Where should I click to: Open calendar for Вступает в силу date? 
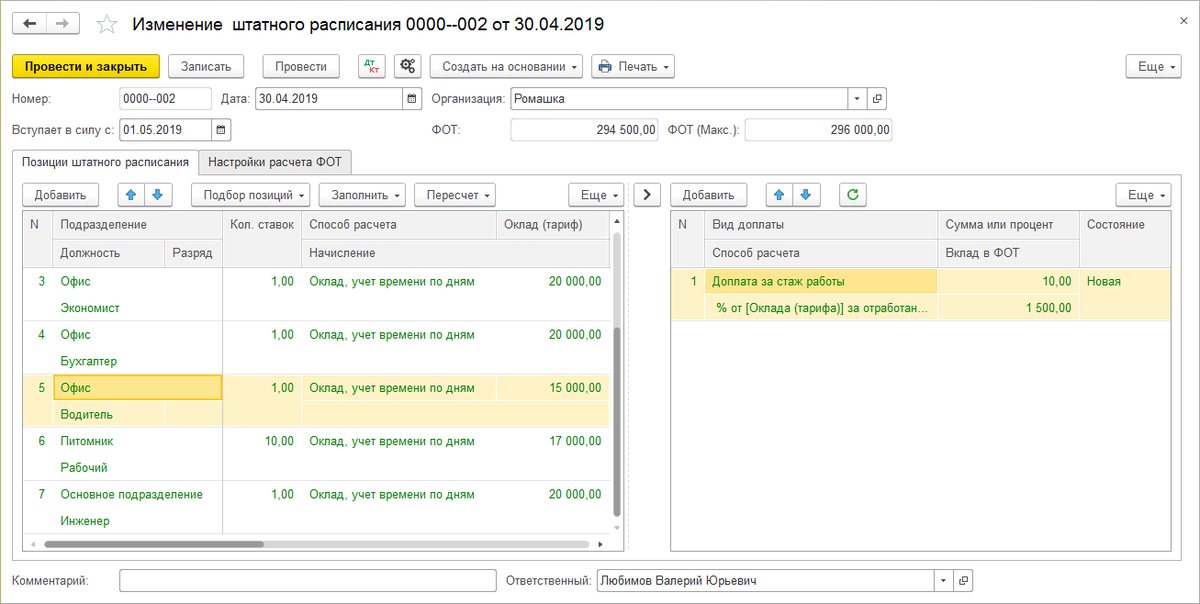(x=221, y=130)
